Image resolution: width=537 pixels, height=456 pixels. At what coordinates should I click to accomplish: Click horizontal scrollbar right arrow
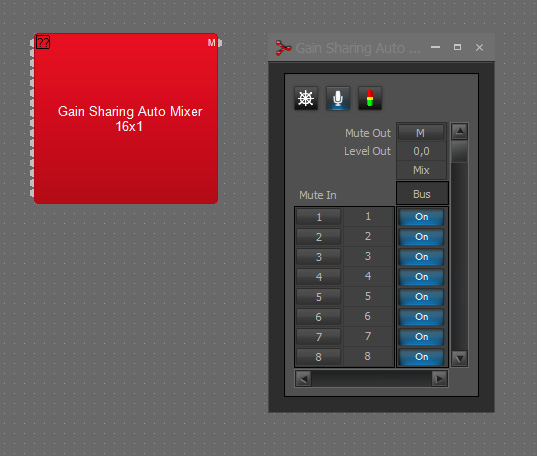(x=439, y=379)
